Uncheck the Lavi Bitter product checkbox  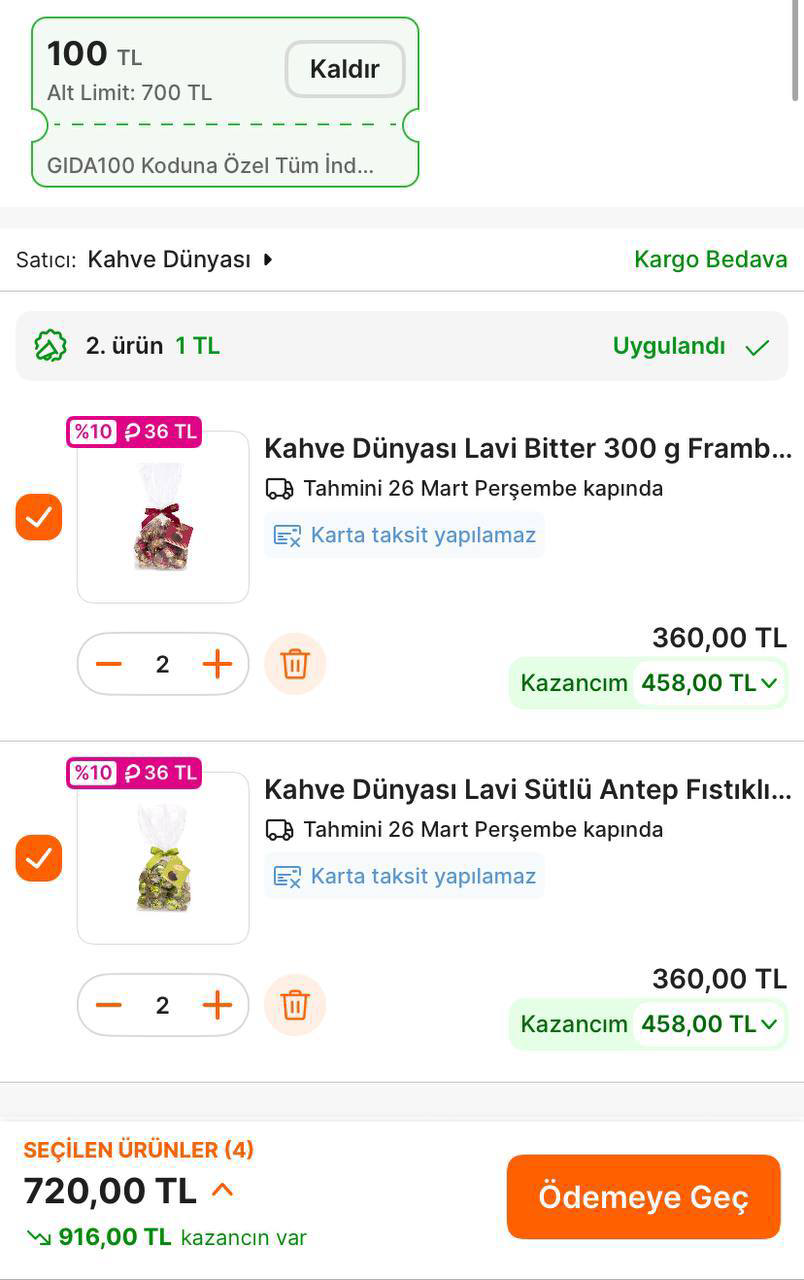coord(39,517)
